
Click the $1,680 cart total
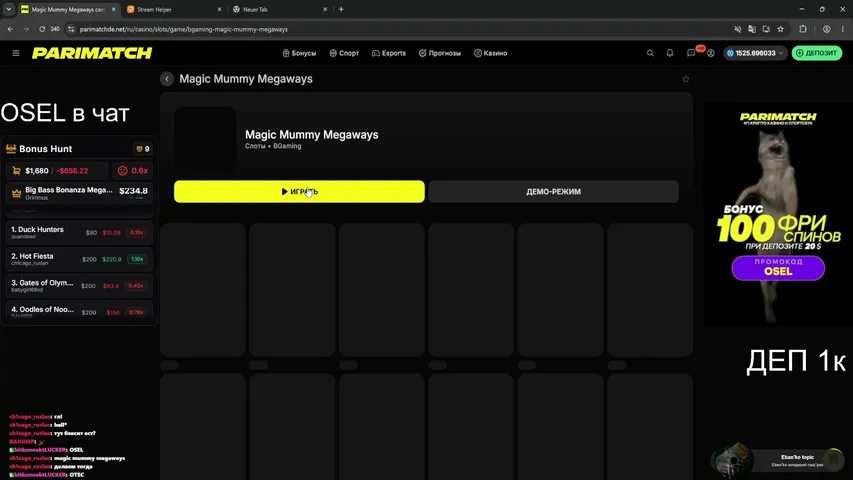click(36, 171)
